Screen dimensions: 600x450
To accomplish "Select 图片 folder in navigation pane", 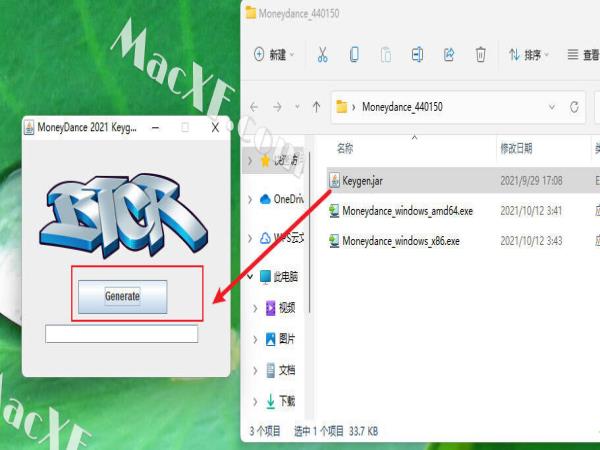I will click(280, 339).
